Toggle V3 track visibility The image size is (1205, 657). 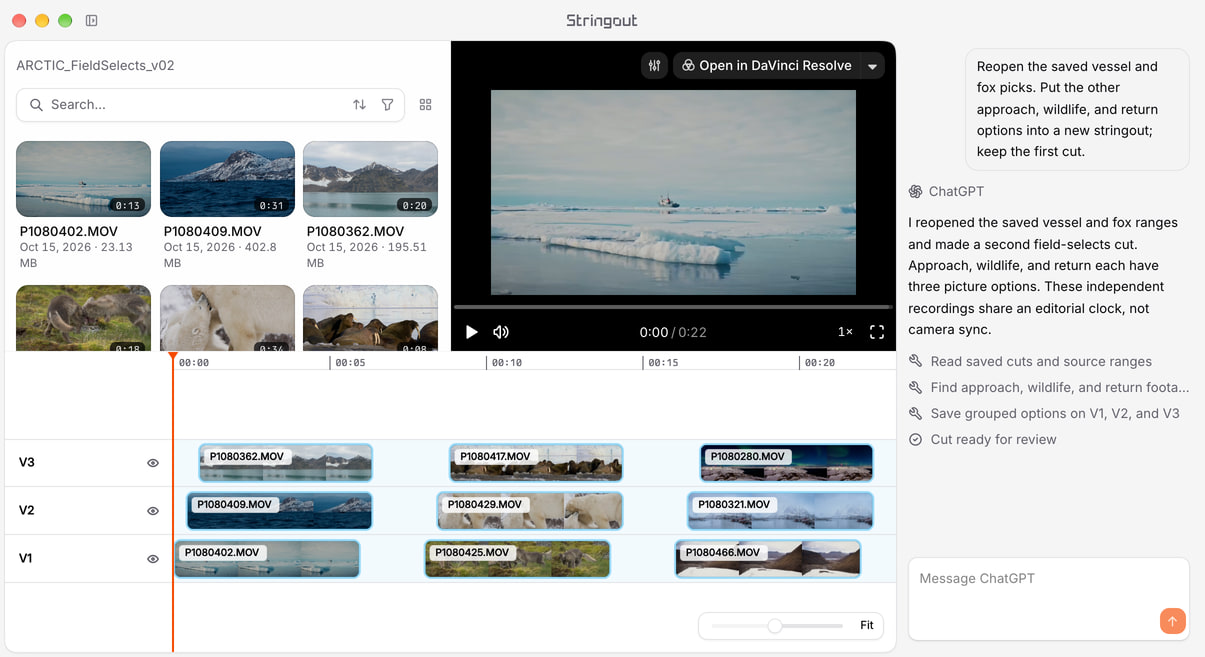(x=153, y=463)
